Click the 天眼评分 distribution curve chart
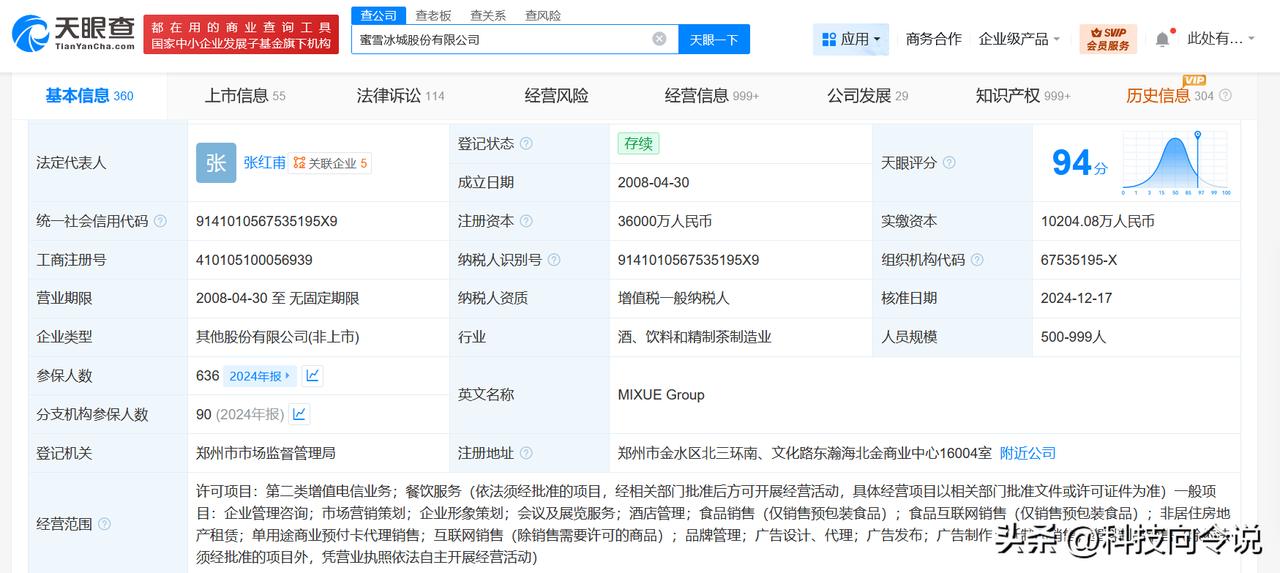Image resolution: width=1280 pixels, height=573 pixels. (x=1176, y=163)
